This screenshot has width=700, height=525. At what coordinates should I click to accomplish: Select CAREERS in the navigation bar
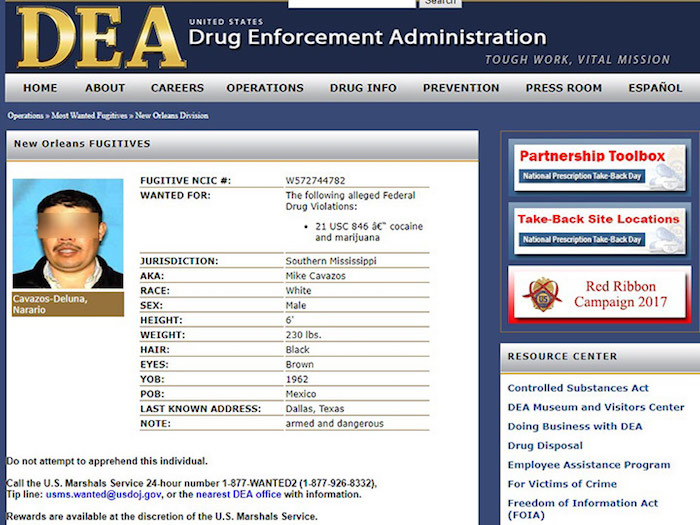(177, 88)
